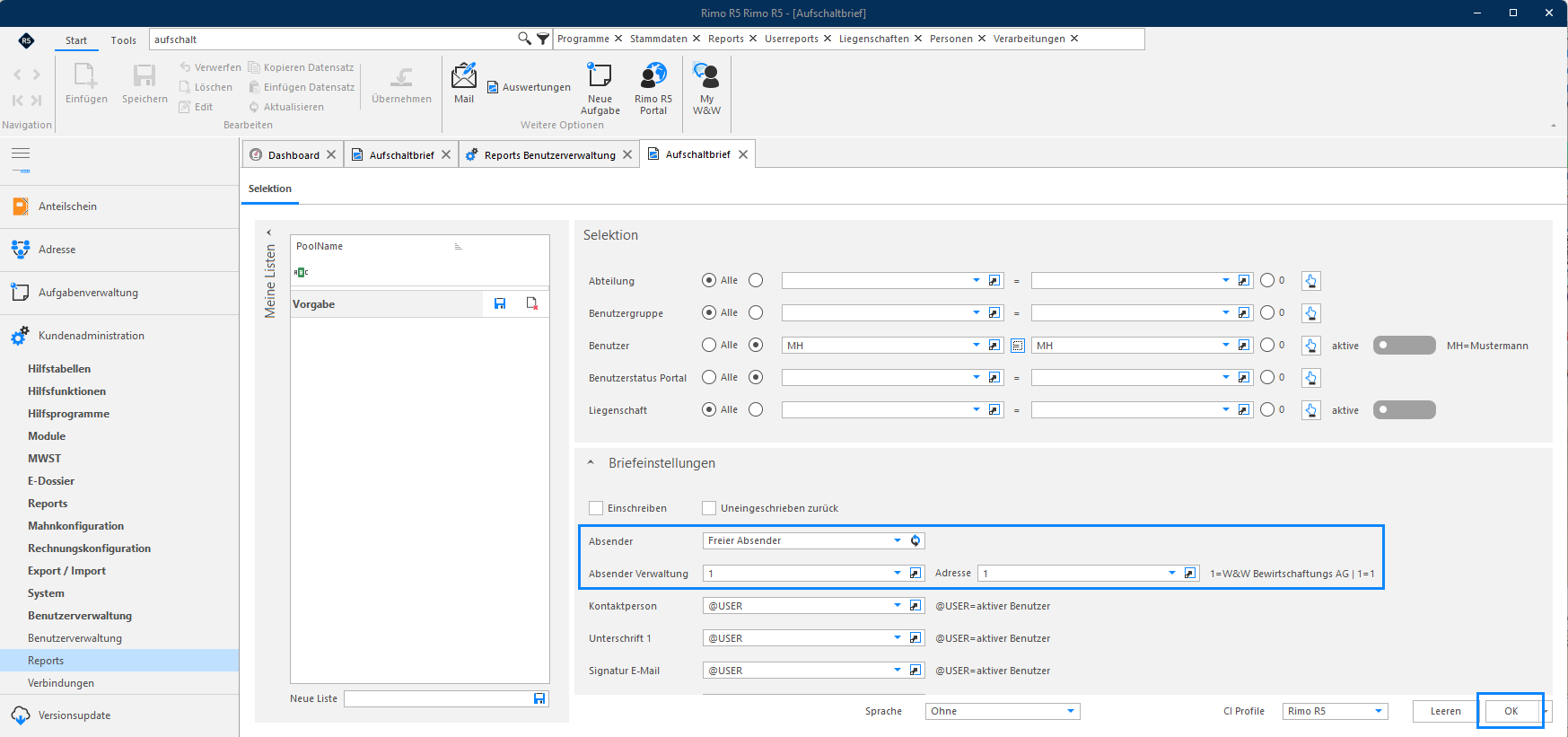
Task: Open Mahnkonfiguration in sidebar list
Action: [75, 526]
